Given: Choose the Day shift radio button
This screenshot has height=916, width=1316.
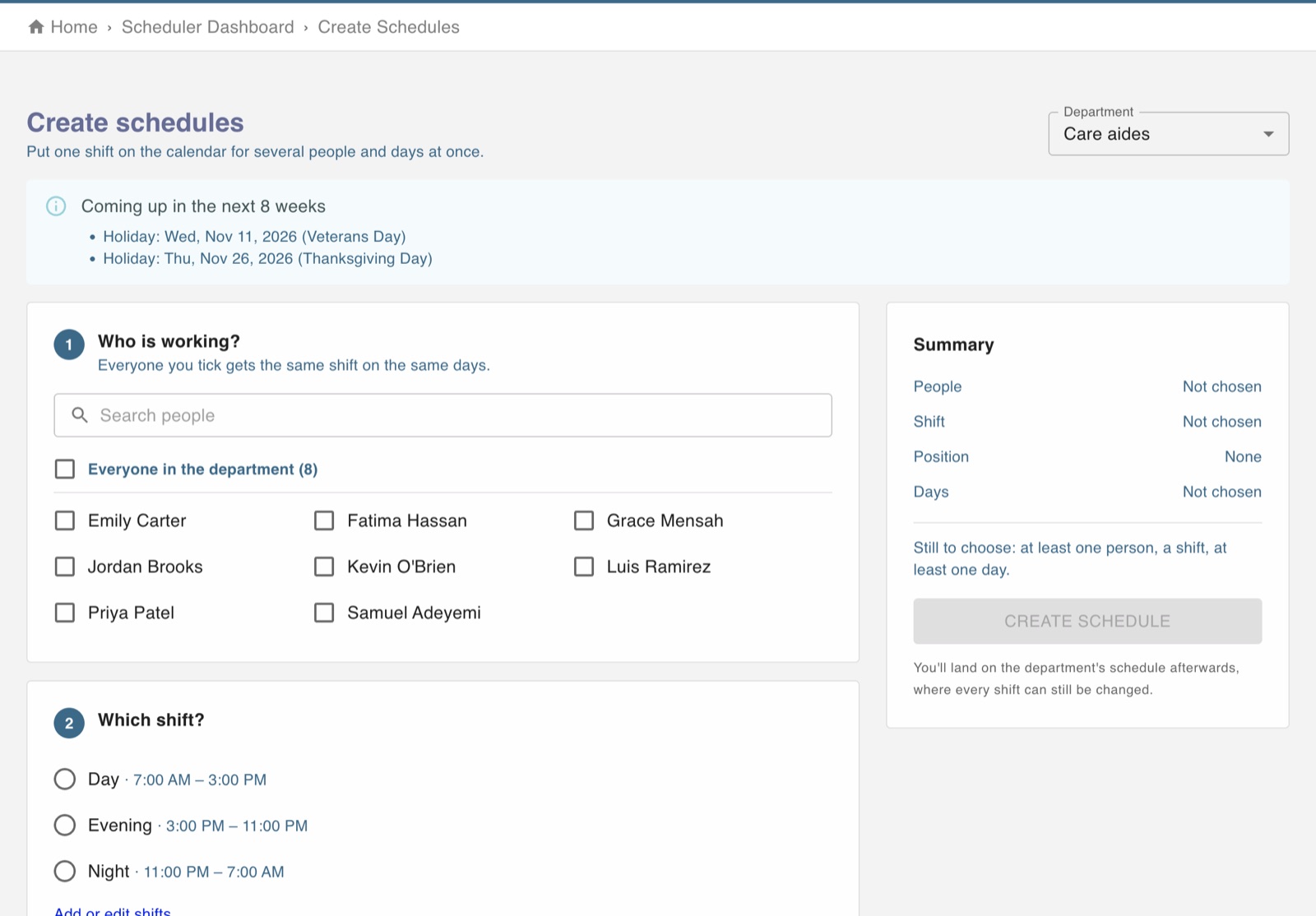Looking at the screenshot, I should pos(65,779).
